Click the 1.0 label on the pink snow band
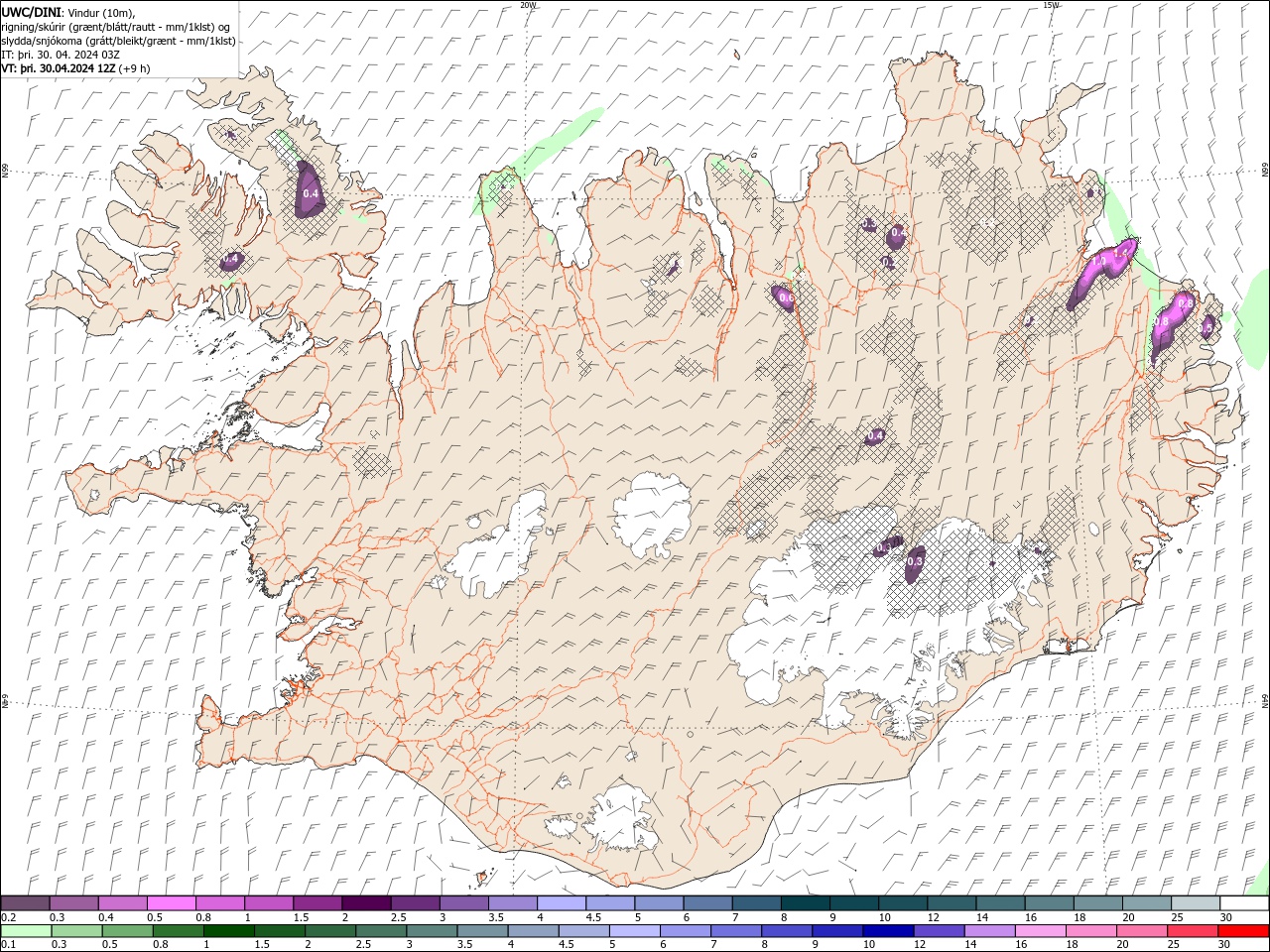This screenshot has height=952, width=1270. pyautogui.click(x=1098, y=263)
